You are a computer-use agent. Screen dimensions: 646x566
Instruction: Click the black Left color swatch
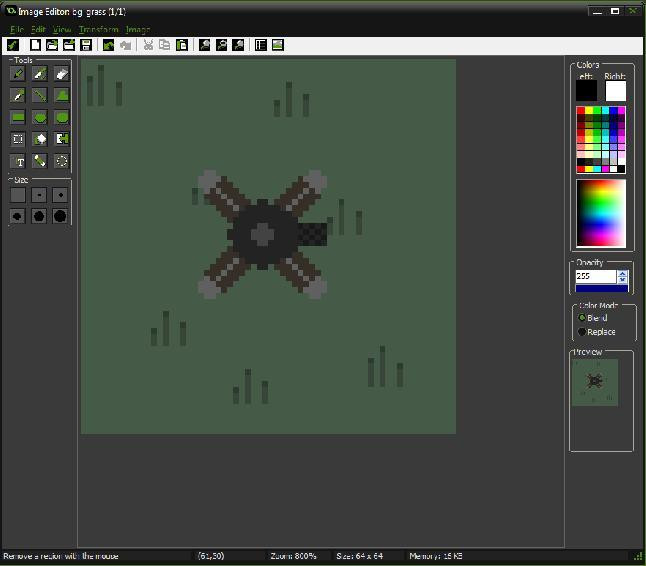pos(586,91)
